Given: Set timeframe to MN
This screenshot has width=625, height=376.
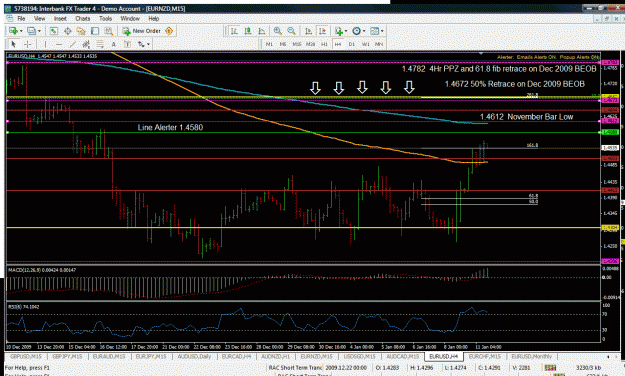Looking at the screenshot, I should tap(379, 44).
